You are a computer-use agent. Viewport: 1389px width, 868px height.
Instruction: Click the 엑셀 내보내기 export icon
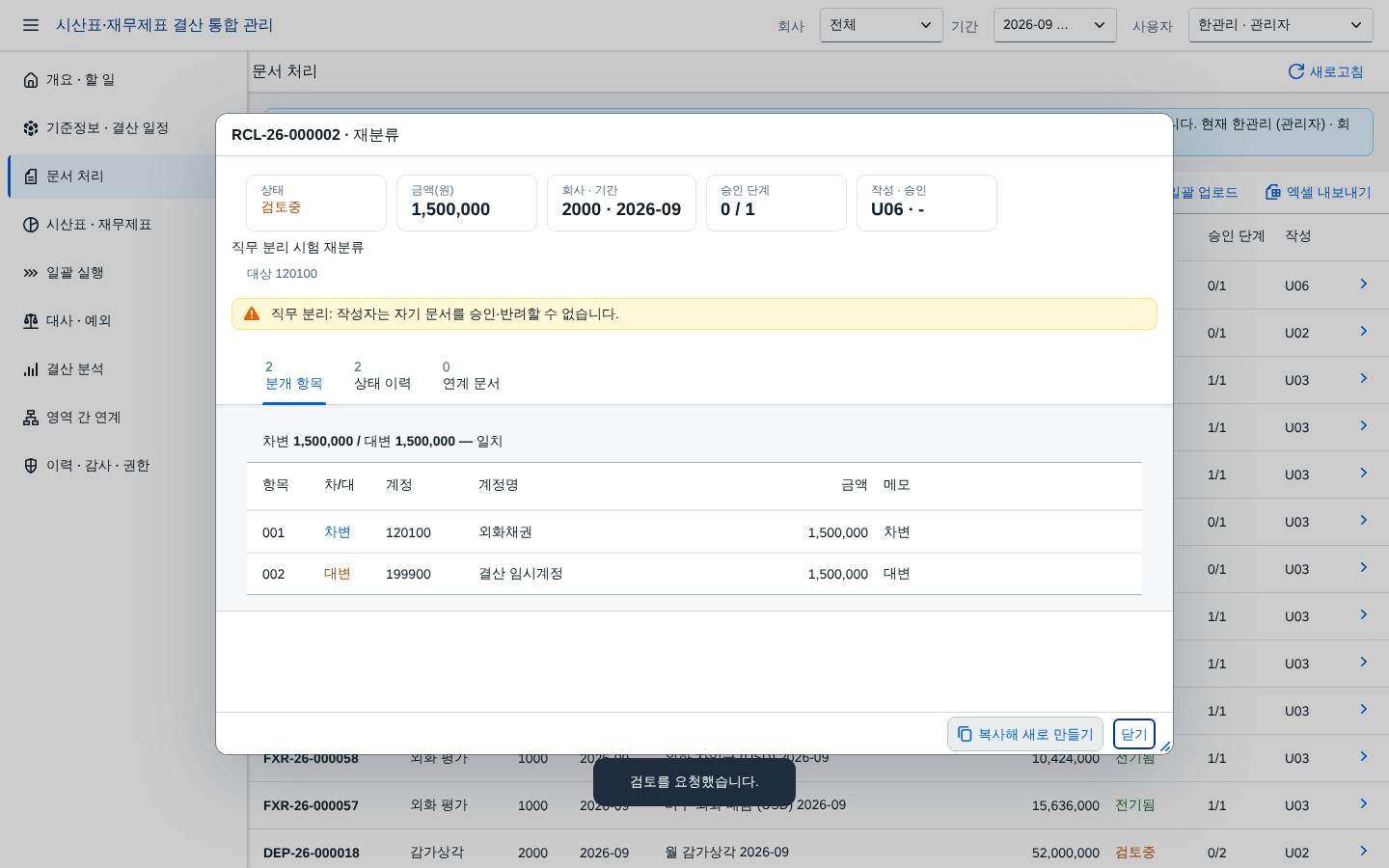coord(1273,192)
